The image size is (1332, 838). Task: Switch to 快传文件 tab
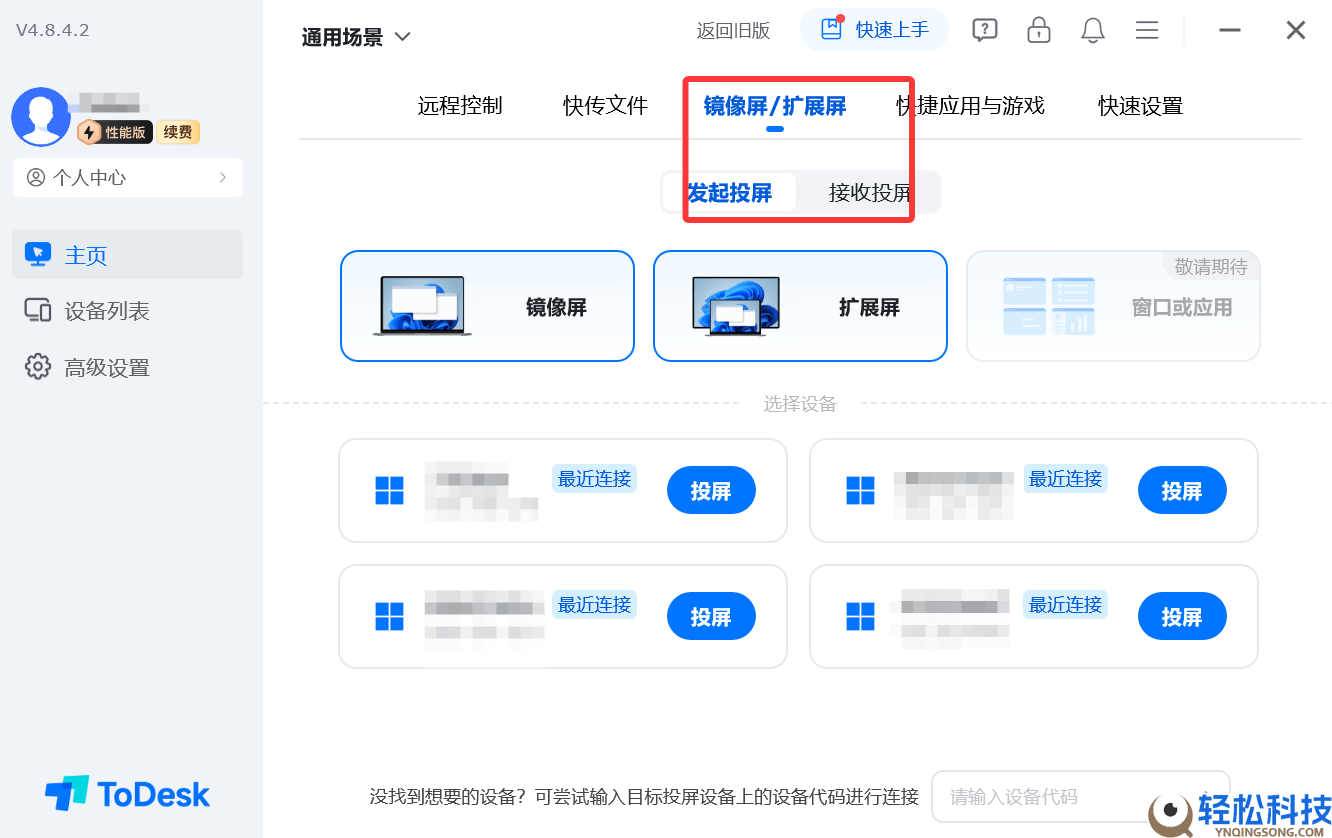coord(605,105)
